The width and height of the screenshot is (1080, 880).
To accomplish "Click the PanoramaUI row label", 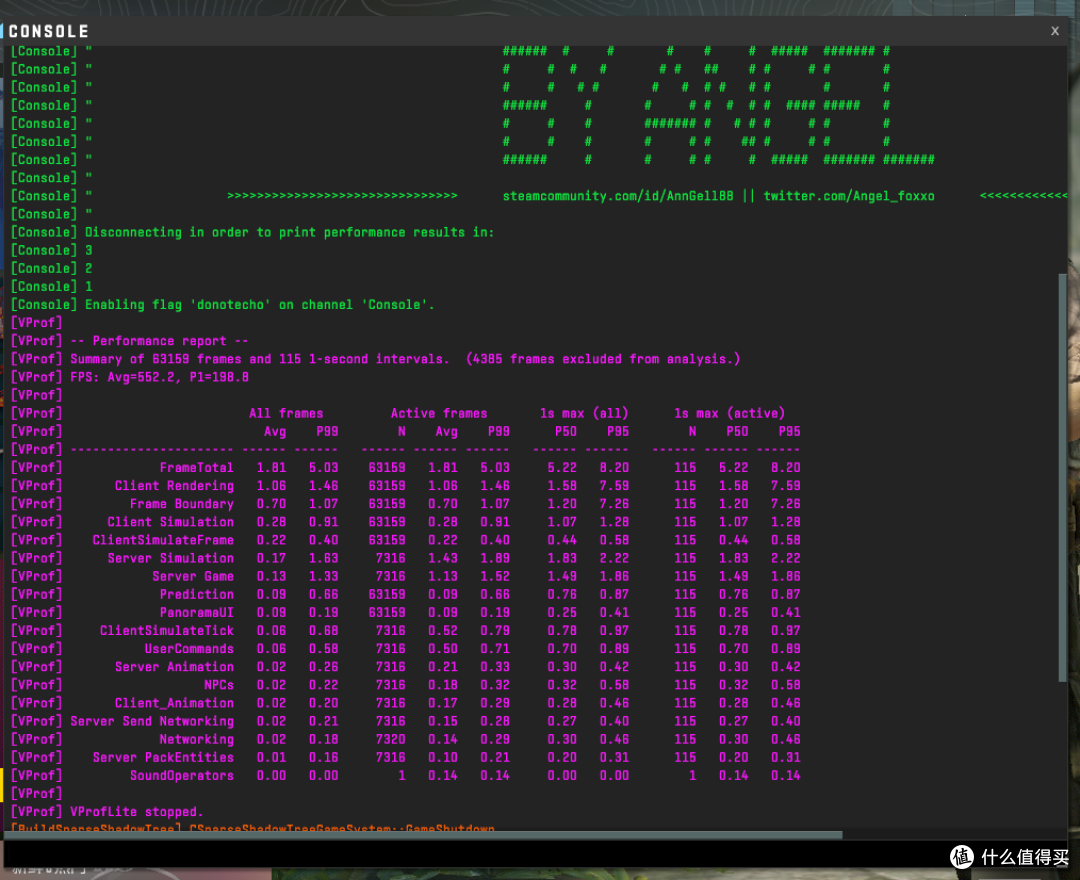I will (x=196, y=612).
